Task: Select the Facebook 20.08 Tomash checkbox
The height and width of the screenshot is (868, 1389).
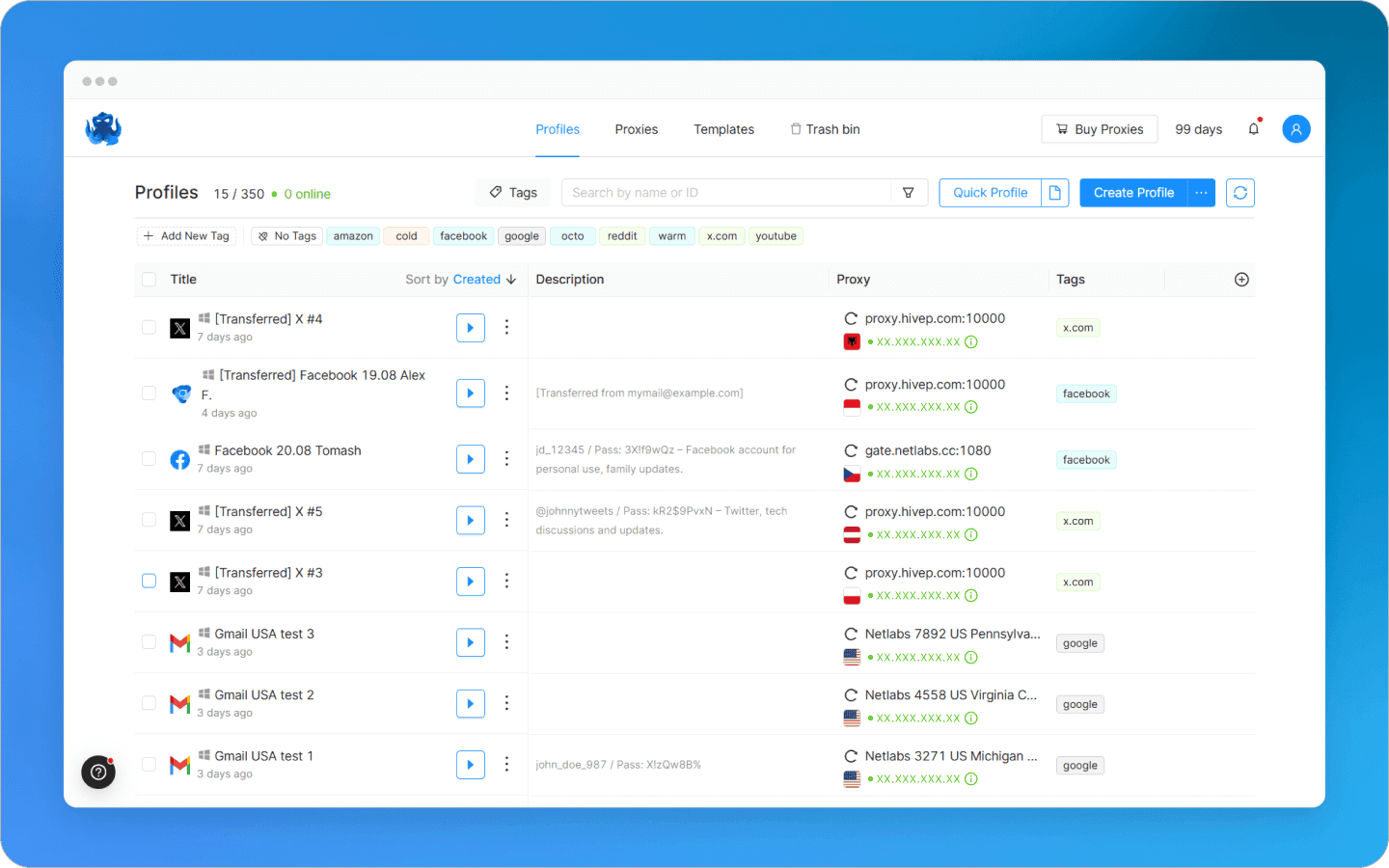Action: coord(149,458)
